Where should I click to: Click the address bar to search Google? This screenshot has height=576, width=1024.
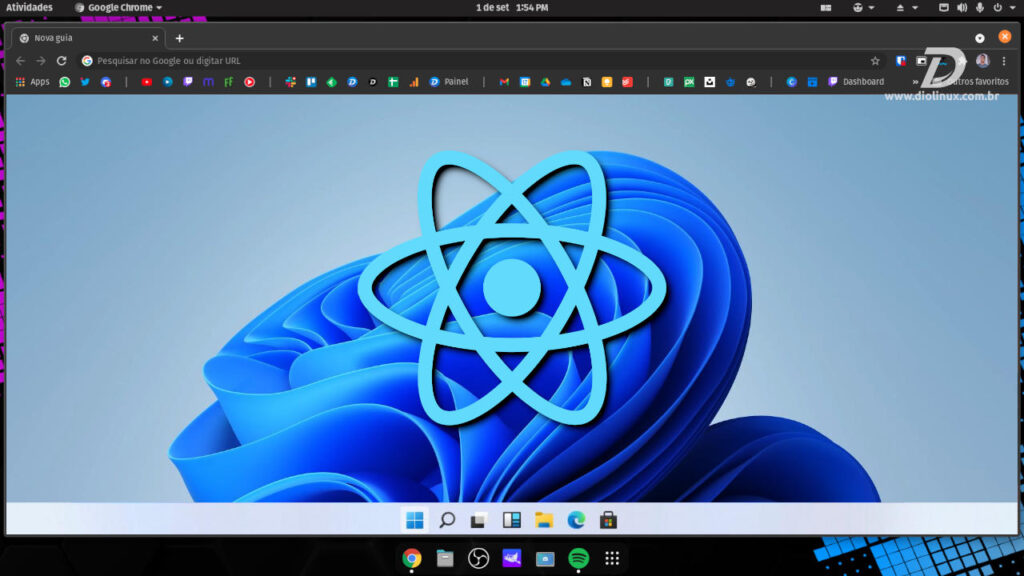300,60
